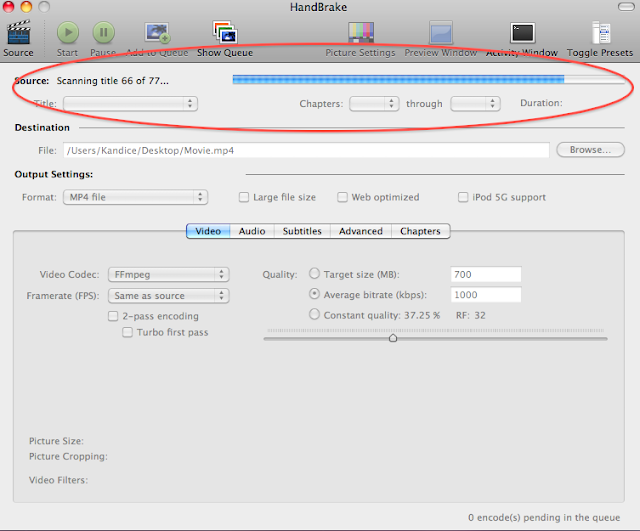
Task: Click the 'Destination' heading
Action: [x=42, y=127]
